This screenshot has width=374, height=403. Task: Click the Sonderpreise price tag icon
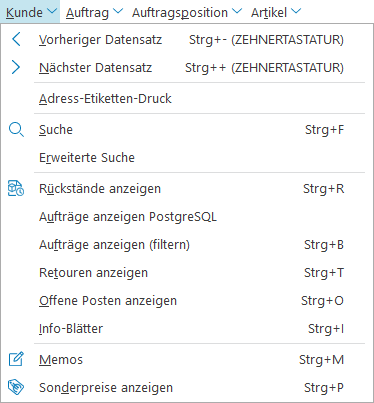tap(16, 387)
